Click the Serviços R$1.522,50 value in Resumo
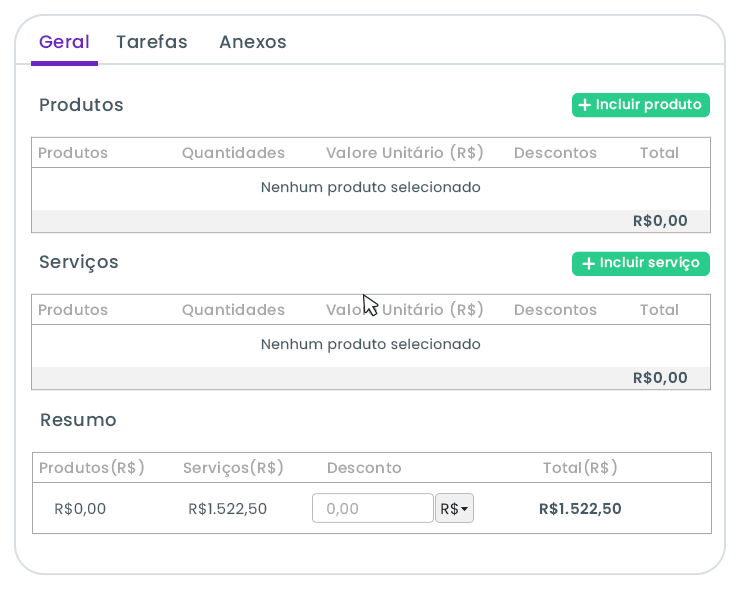This screenshot has width=740, height=610. tap(228, 508)
